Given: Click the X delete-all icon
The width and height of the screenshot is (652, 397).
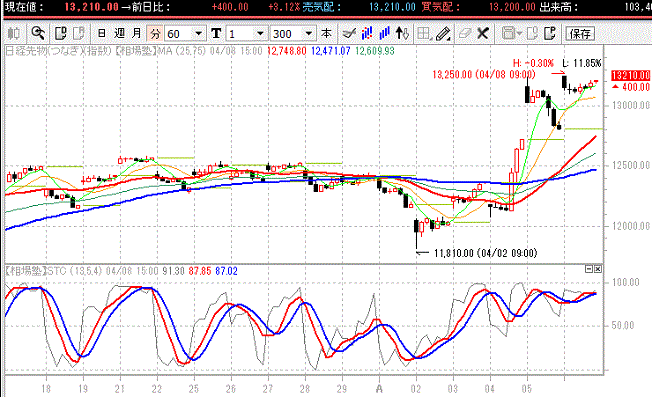Looking at the screenshot, I should (x=483, y=33).
